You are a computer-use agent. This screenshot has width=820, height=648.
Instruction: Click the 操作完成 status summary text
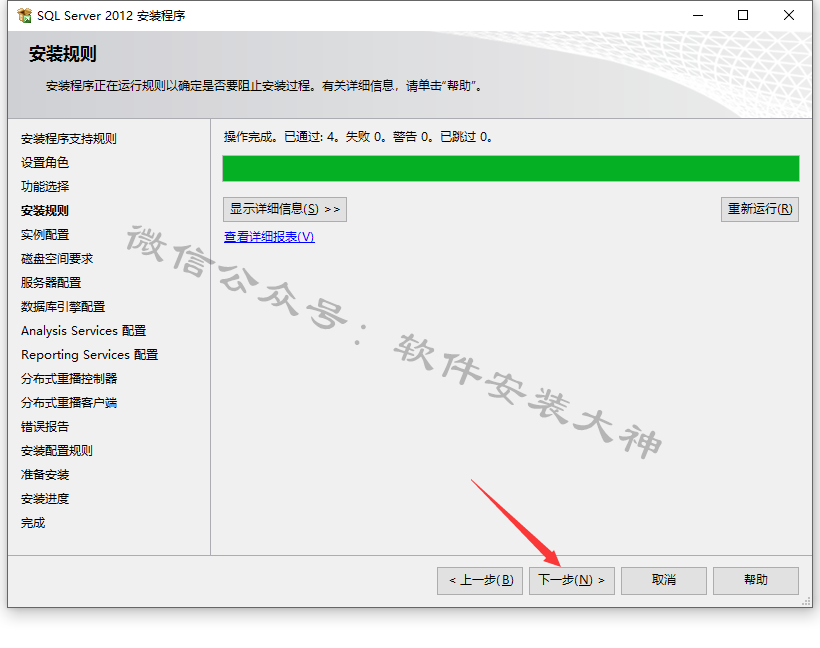point(358,137)
